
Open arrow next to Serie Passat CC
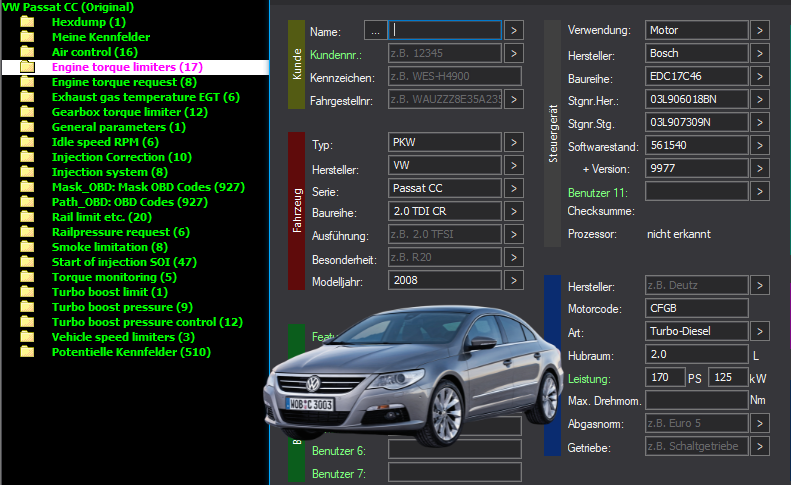click(x=514, y=189)
